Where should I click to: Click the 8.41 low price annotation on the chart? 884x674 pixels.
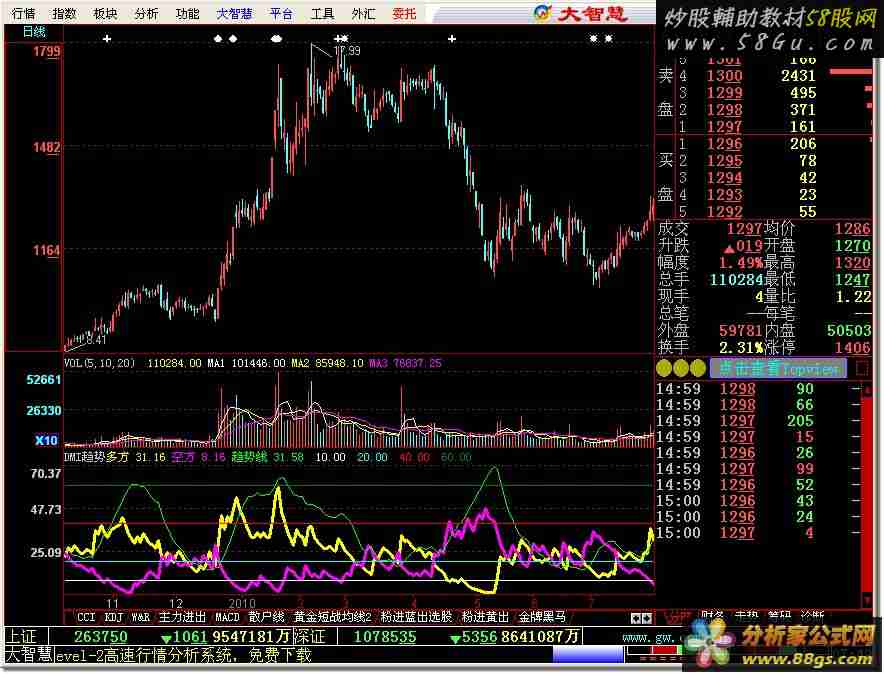click(x=96, y=340)
